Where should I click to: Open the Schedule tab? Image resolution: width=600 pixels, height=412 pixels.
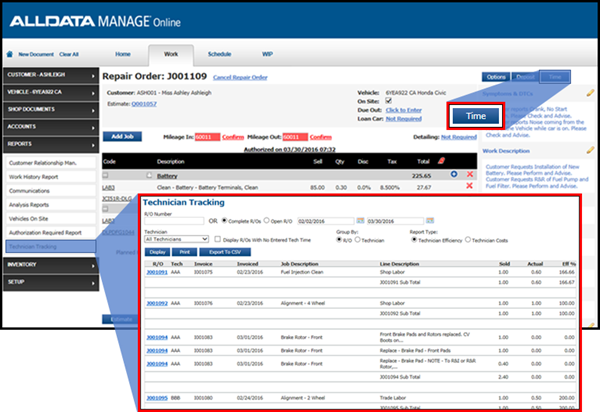pyautogui.click(x=220, y=54)
